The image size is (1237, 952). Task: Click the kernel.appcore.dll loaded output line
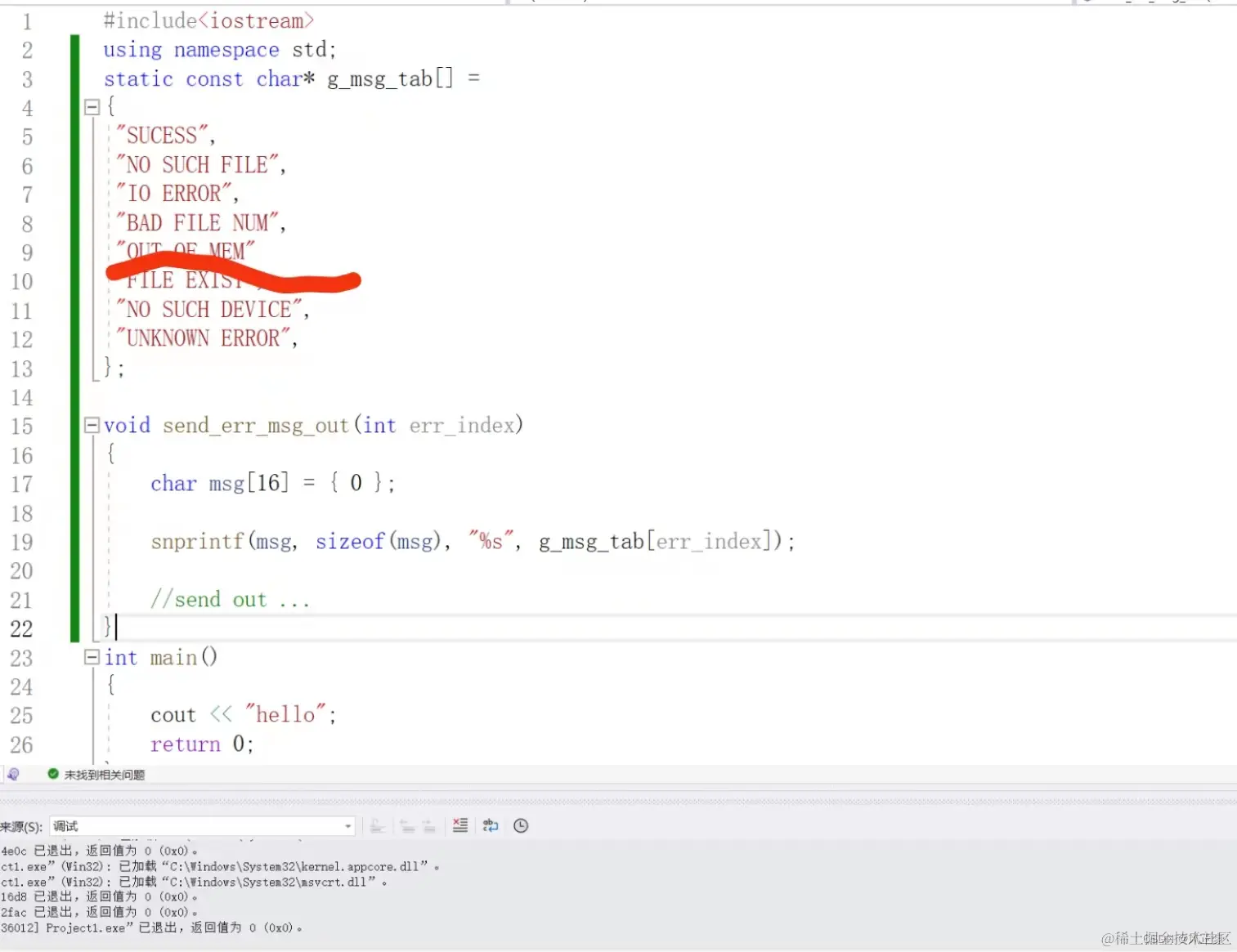220,866
